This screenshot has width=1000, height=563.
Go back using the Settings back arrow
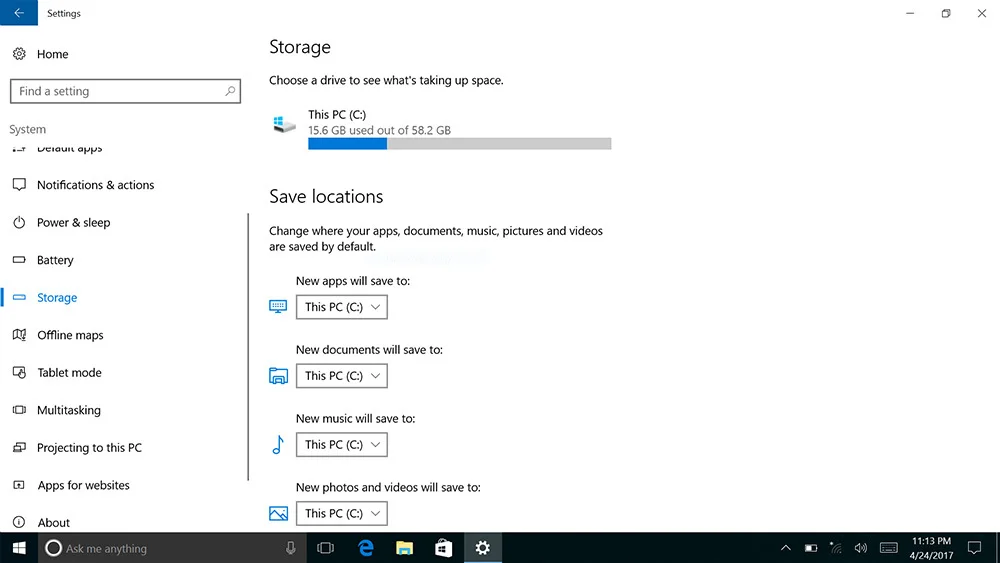(18, 13)
